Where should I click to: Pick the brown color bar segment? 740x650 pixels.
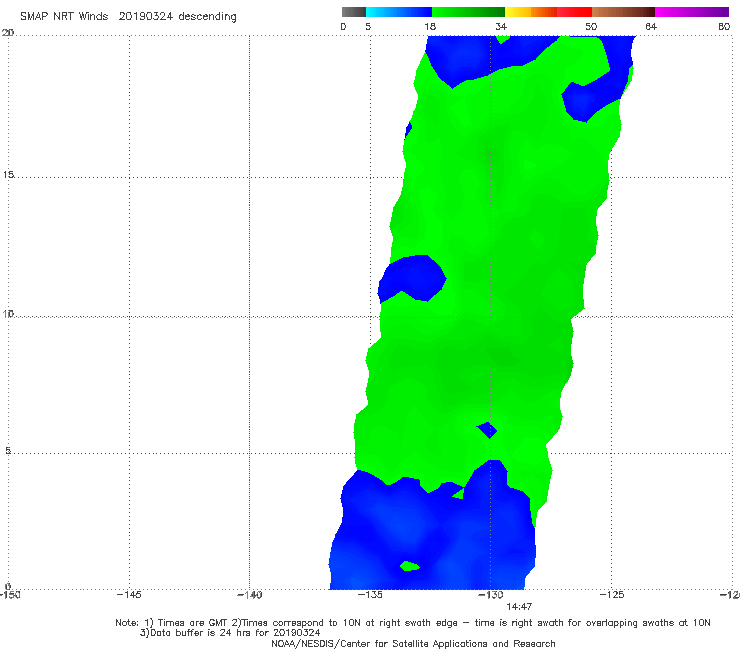[x=623, y=12]
